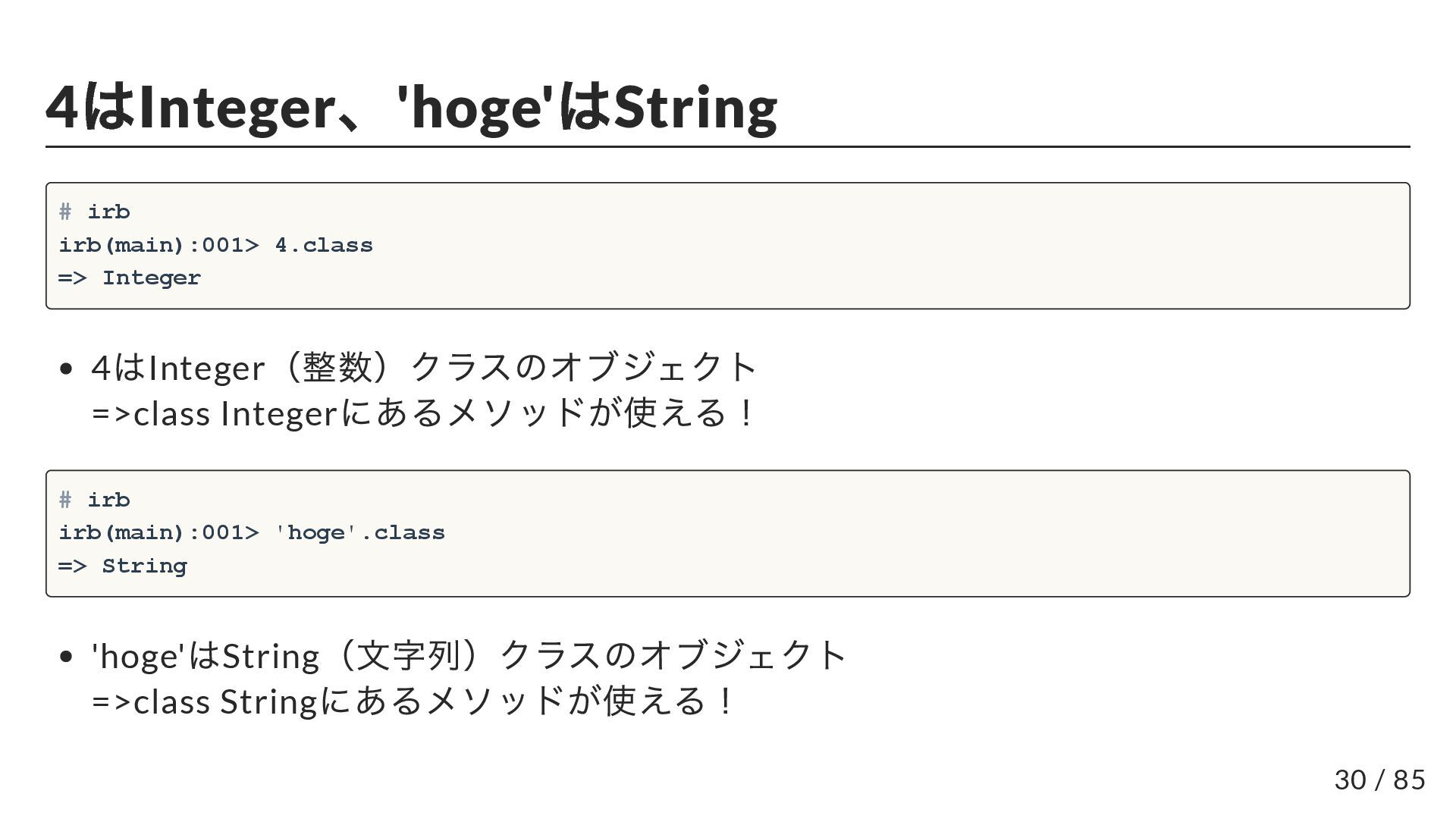The height and width of the screenshot is (819, 1456).
Task: Click the "irb(main):001>" prompt in the second code block
Action: click(159, 532)
